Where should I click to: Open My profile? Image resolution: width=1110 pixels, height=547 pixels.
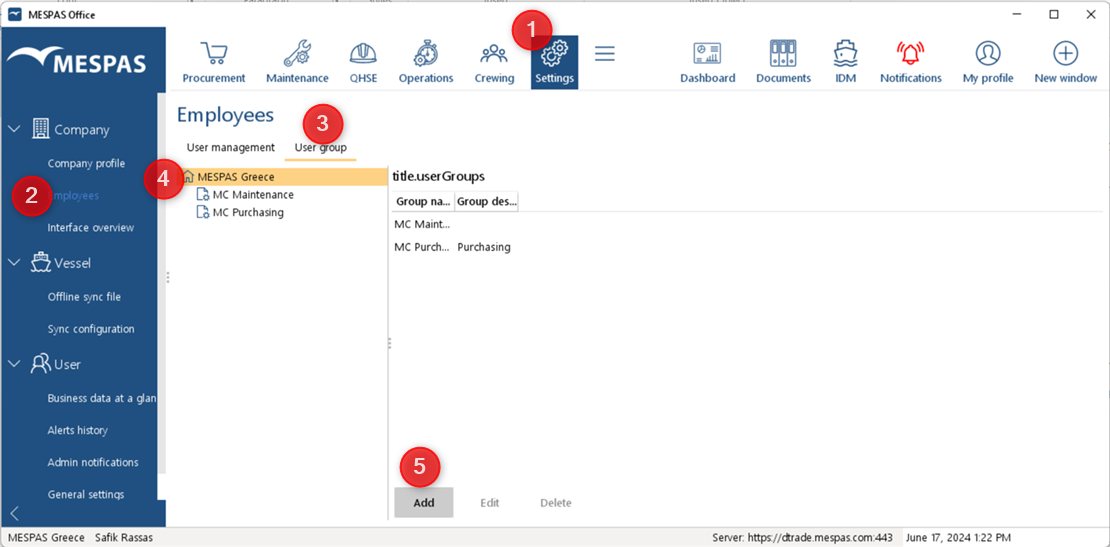pos(988,62)
